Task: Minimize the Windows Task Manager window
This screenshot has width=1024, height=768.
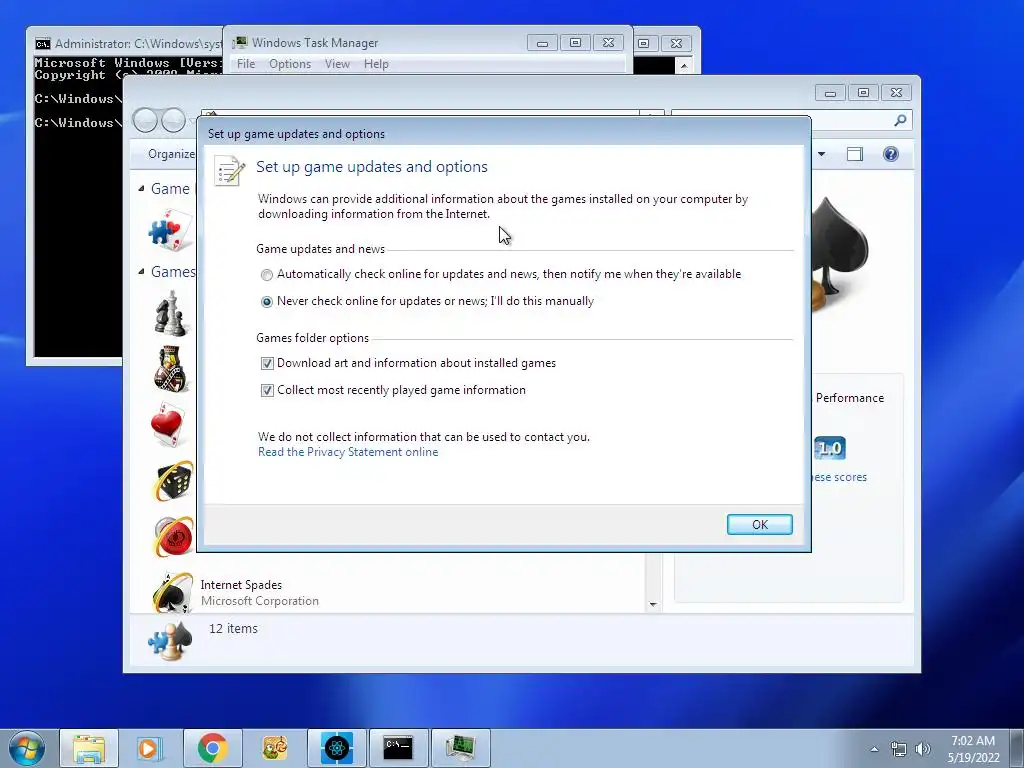Action: pyautogui.click(x=542, y=43)
